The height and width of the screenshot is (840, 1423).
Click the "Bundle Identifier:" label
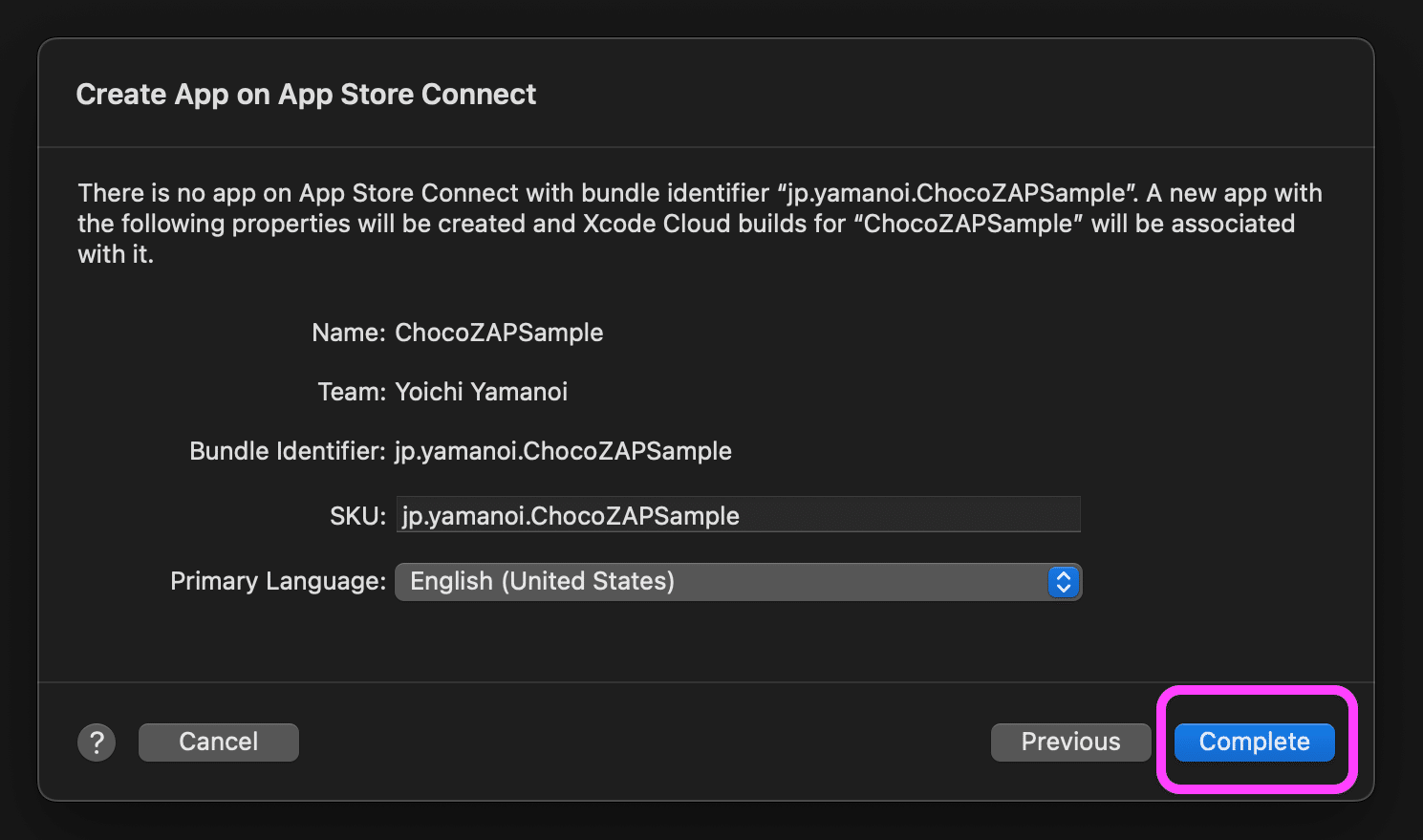click(x=287, y=451)
